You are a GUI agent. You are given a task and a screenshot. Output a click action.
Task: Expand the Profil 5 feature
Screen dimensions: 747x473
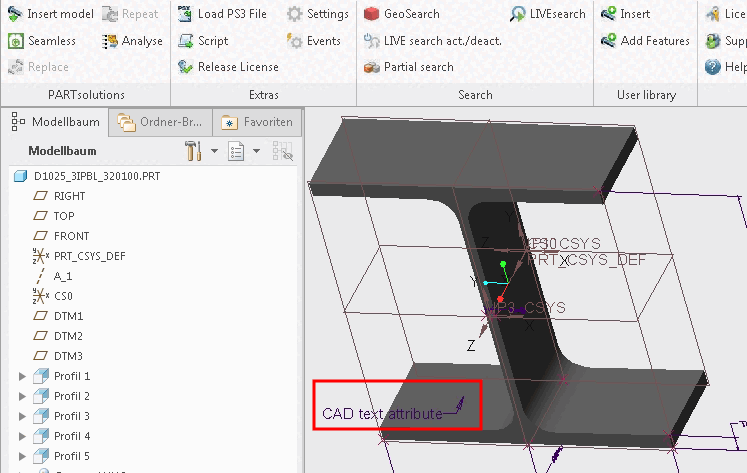coord(22,456)
